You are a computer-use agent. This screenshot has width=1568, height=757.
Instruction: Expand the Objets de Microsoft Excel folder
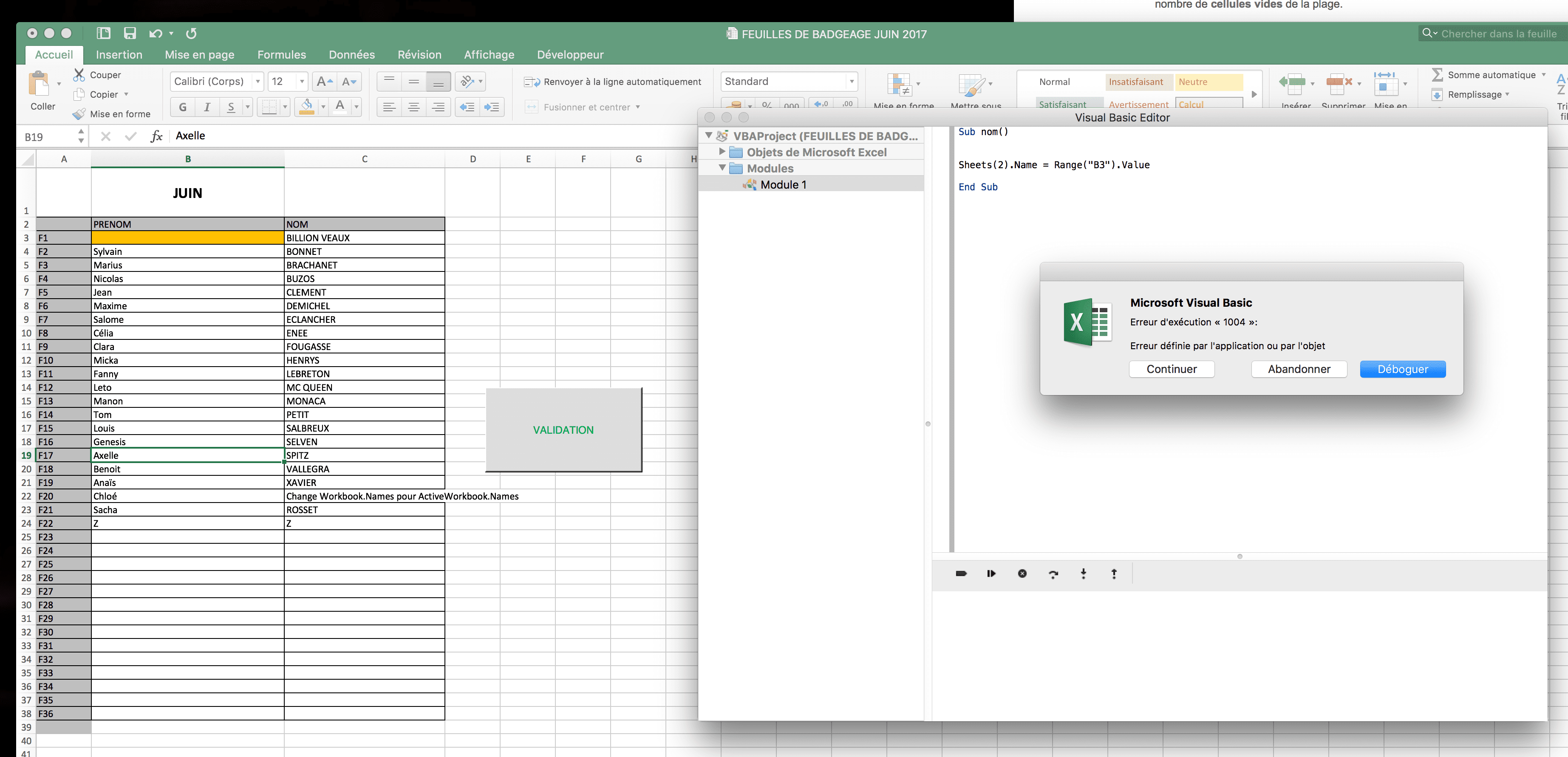click(722, 152)
